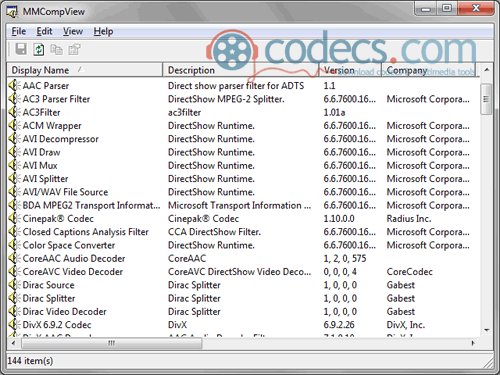Select the Dirac Video Decoder name
This screenshot has height=375, width=500.
(x=65, y=312)
